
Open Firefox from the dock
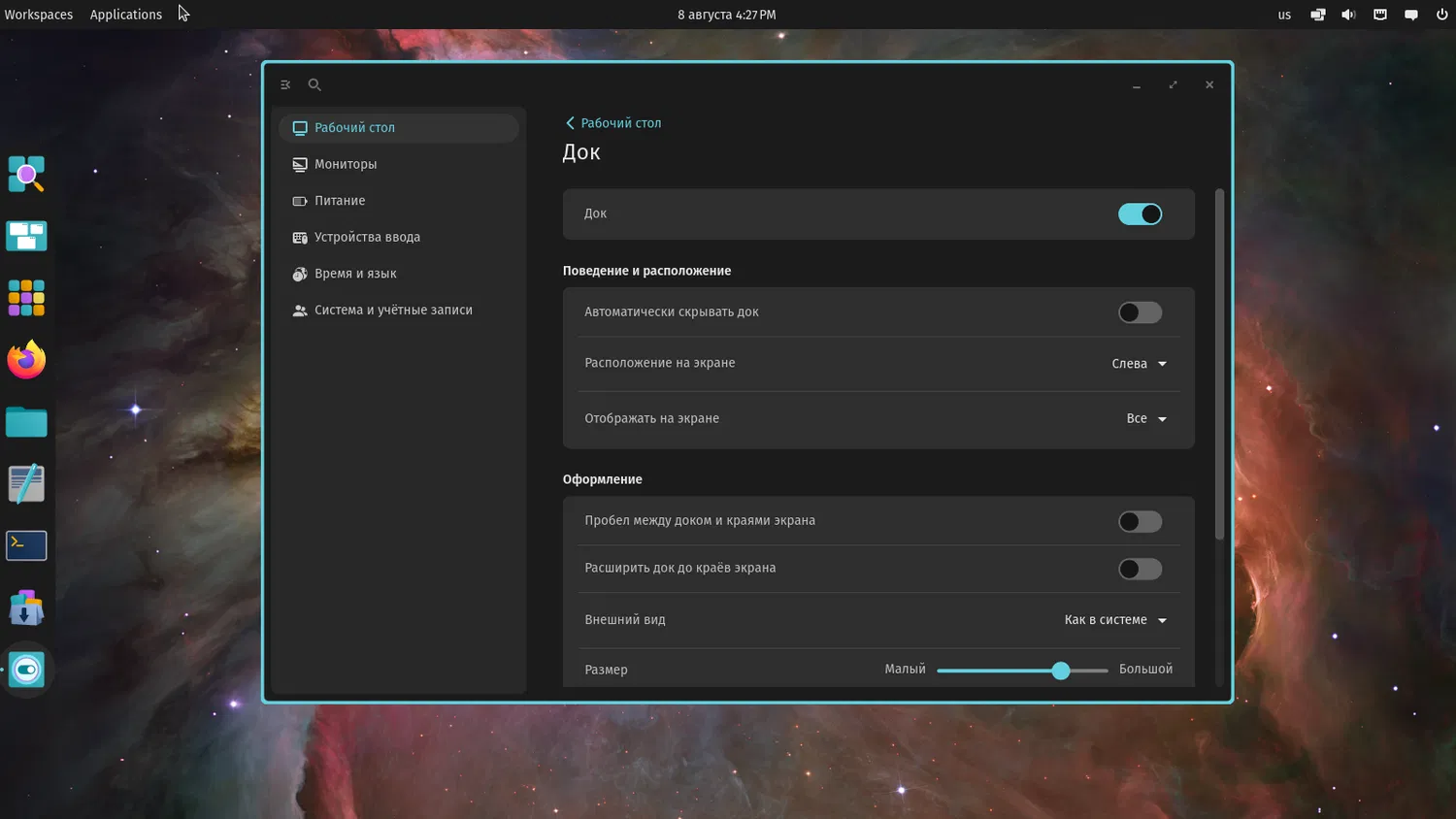26,360
